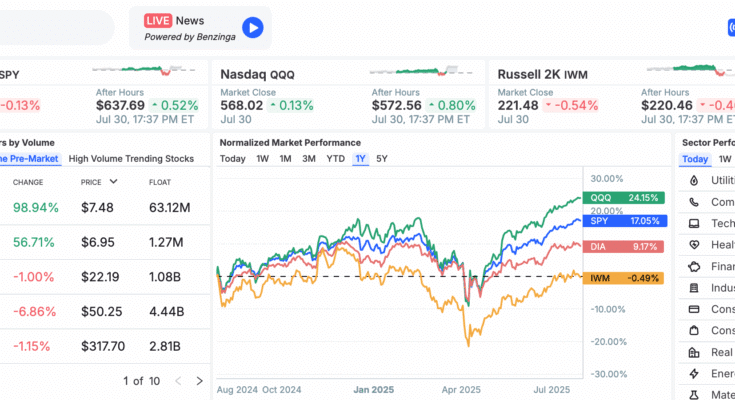Select 1W tab in Sector Performance
Screen dimensions: 735x400
pos(725,158)
